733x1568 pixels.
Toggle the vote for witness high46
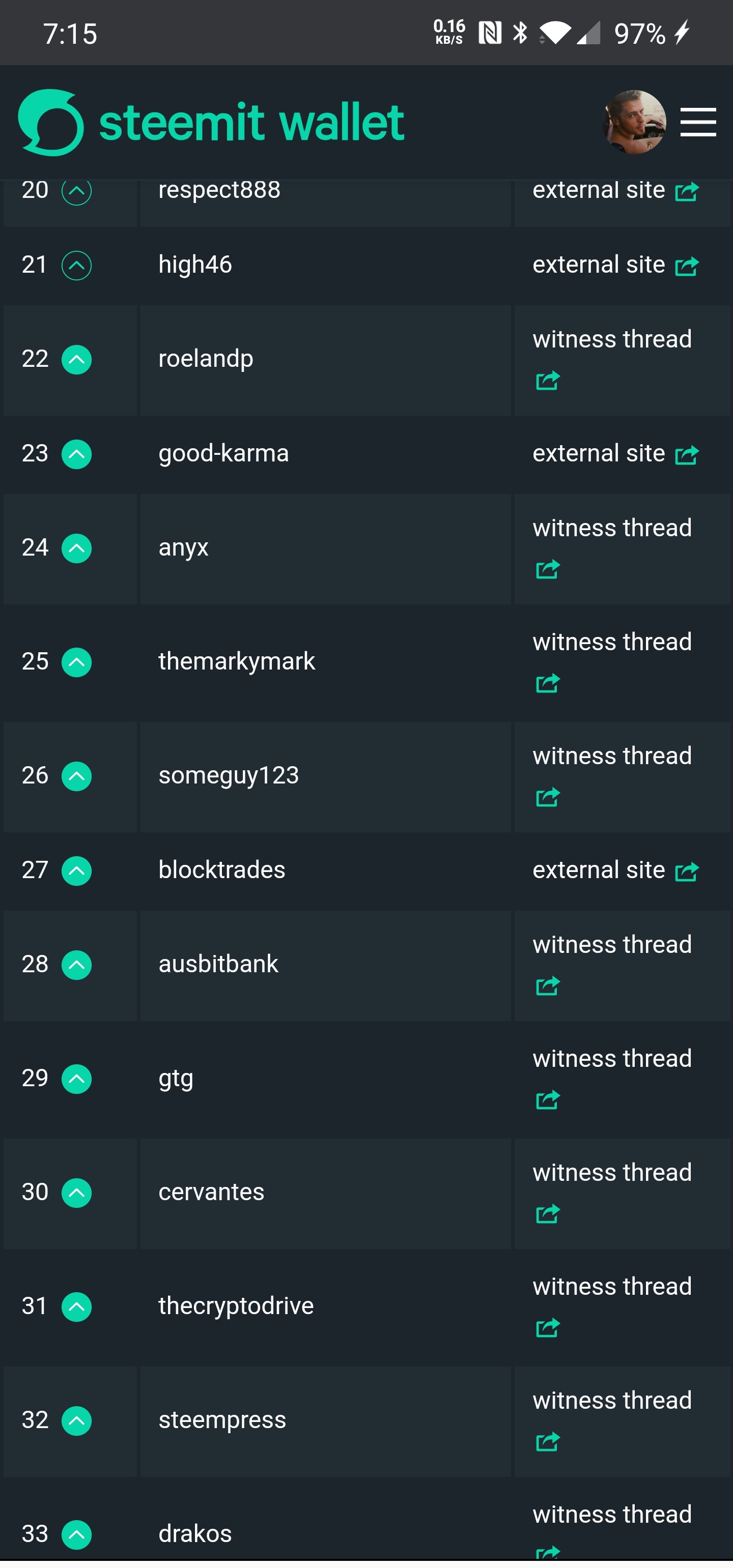77,266
